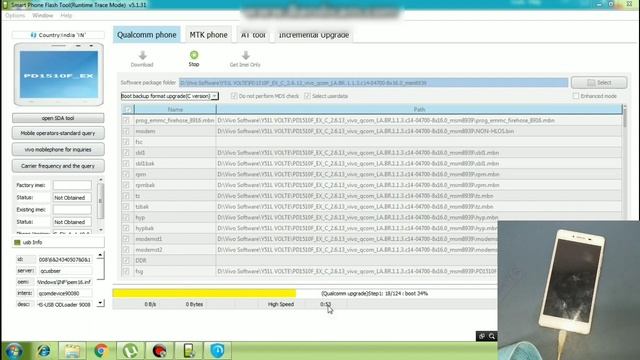This screenshot has width=640, height=360.
Task: Click the Windows Start orb
Action: (14, 351)
